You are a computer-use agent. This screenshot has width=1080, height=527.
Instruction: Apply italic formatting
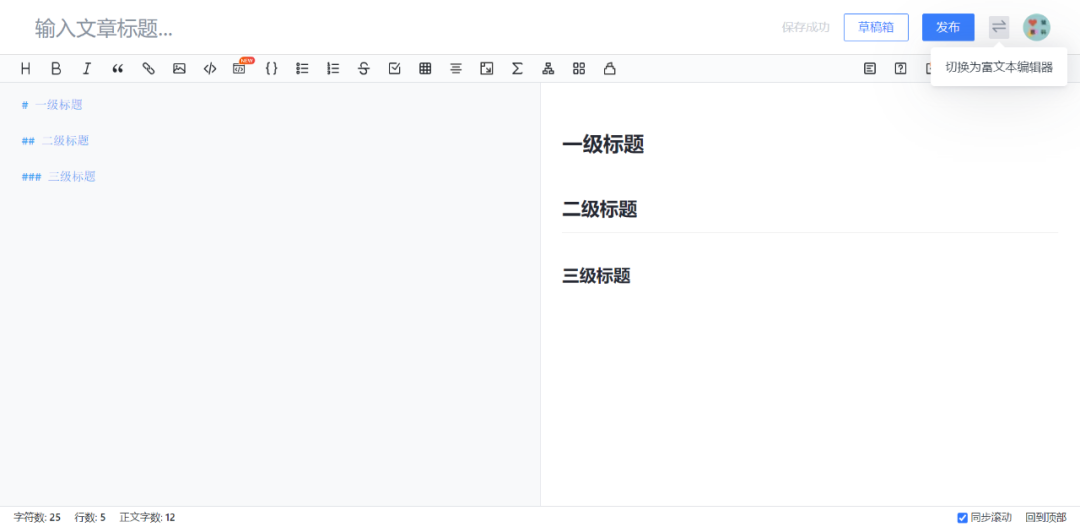(x=87, y=68)
